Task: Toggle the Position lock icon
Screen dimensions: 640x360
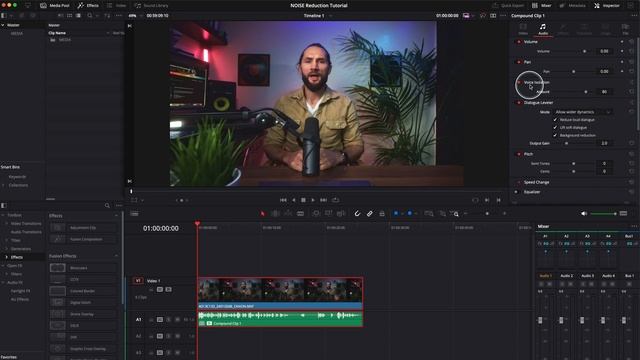Action: click(382, 213)
